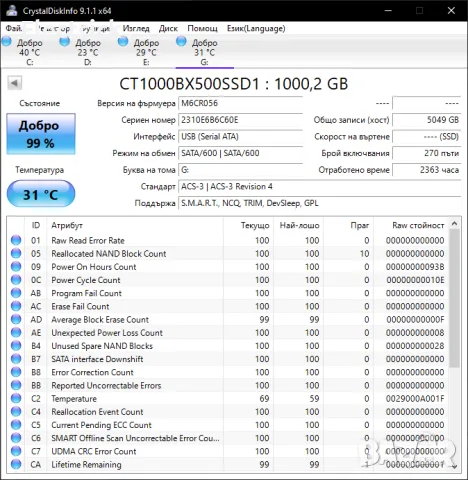This screenshot has height=480, width=468.
Task: Click the firmware version field M6CR056
Action: point(240,103)
